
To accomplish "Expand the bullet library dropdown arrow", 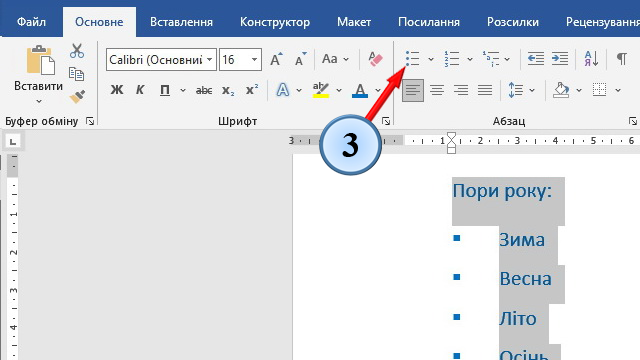I will click(x=431, y=60).
